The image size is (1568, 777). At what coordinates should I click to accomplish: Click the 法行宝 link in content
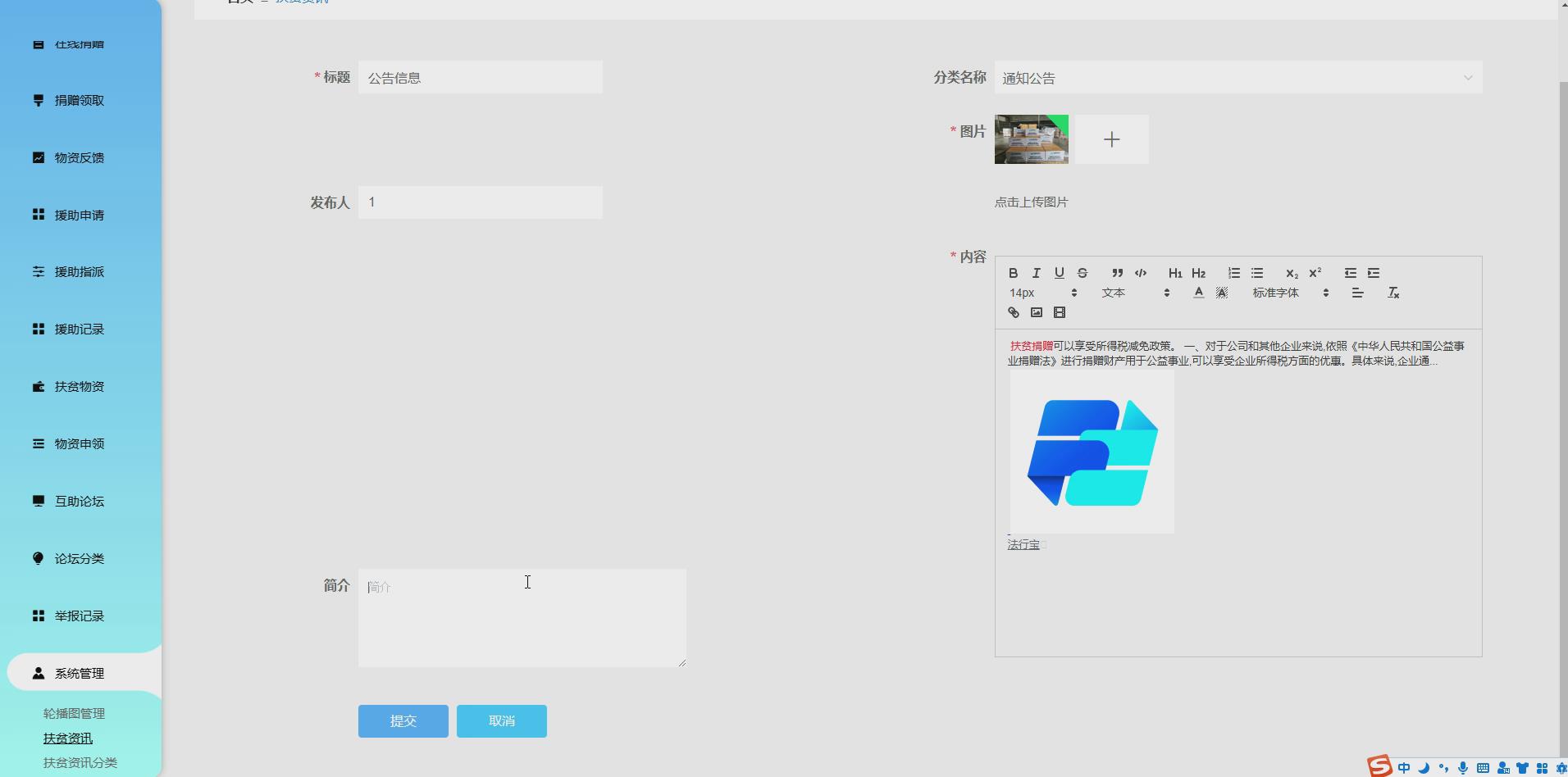tap(1023, 544)
